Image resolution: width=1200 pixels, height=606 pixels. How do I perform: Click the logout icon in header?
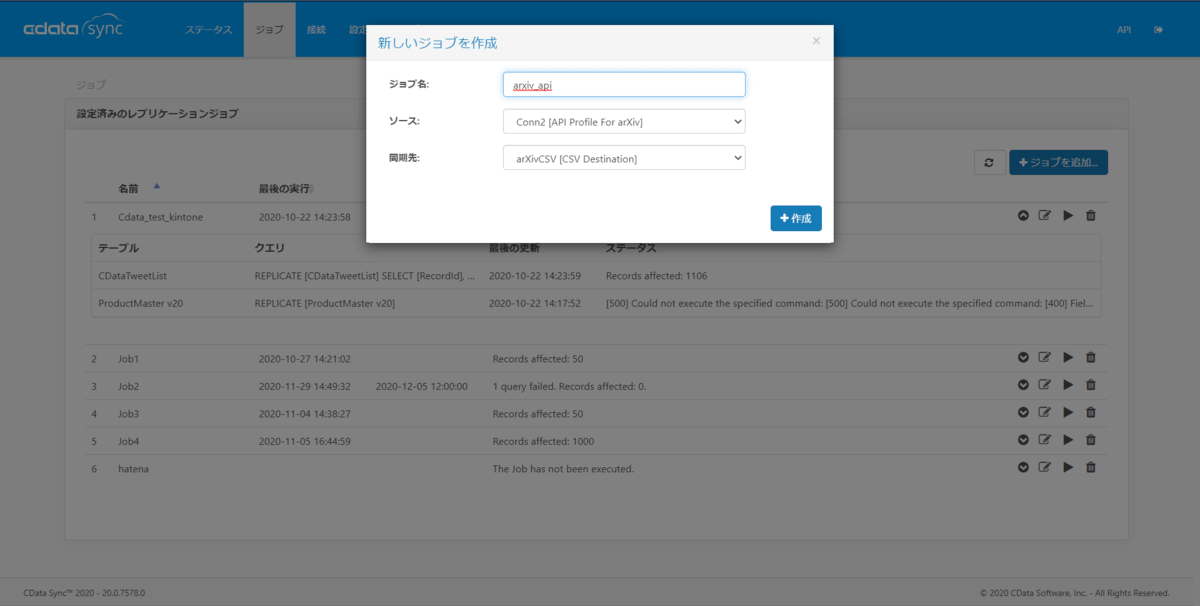click(x=1159, y=30)
